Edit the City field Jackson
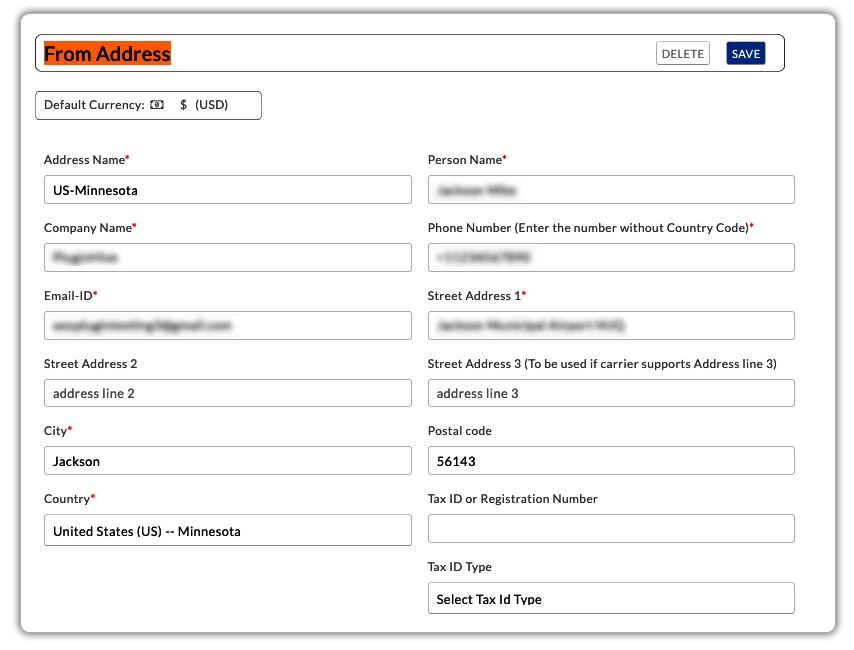This screenshot has height=650, width=854. 228,460
